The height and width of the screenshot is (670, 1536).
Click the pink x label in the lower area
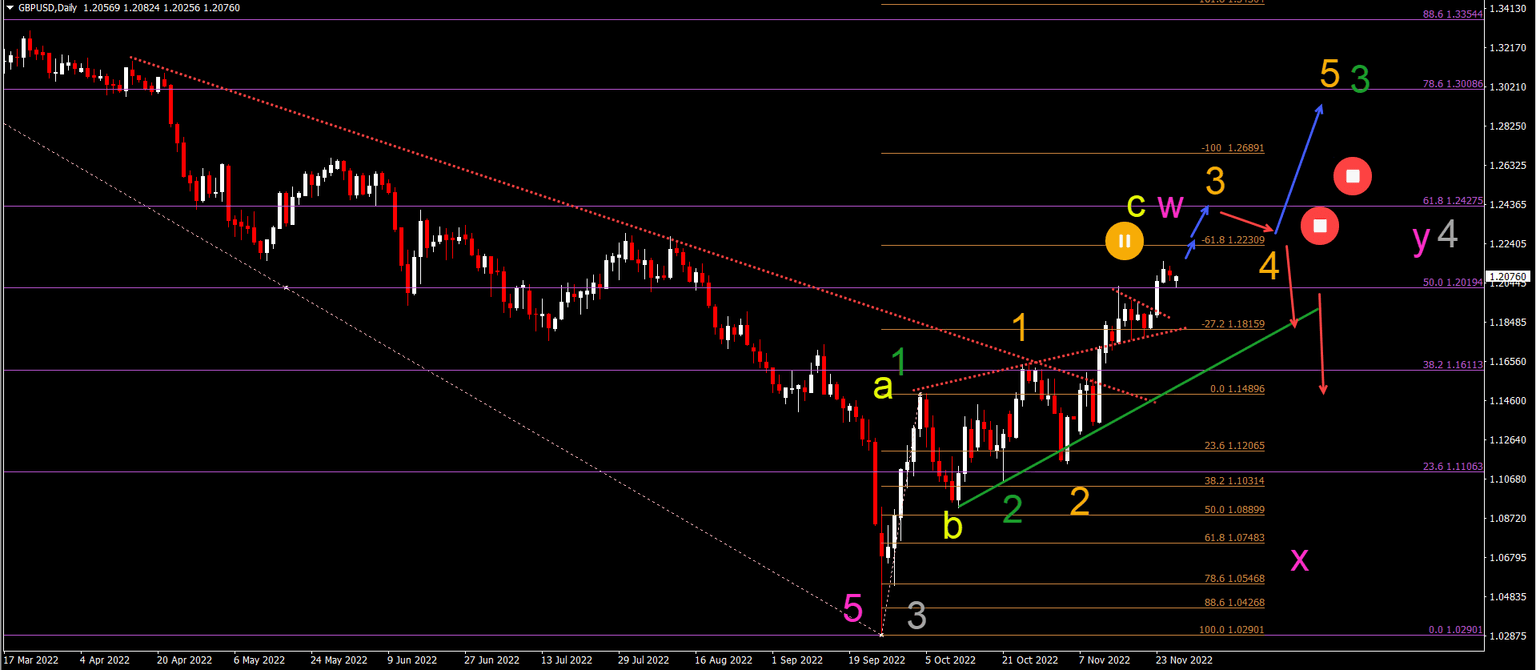tap(1297, 561)
